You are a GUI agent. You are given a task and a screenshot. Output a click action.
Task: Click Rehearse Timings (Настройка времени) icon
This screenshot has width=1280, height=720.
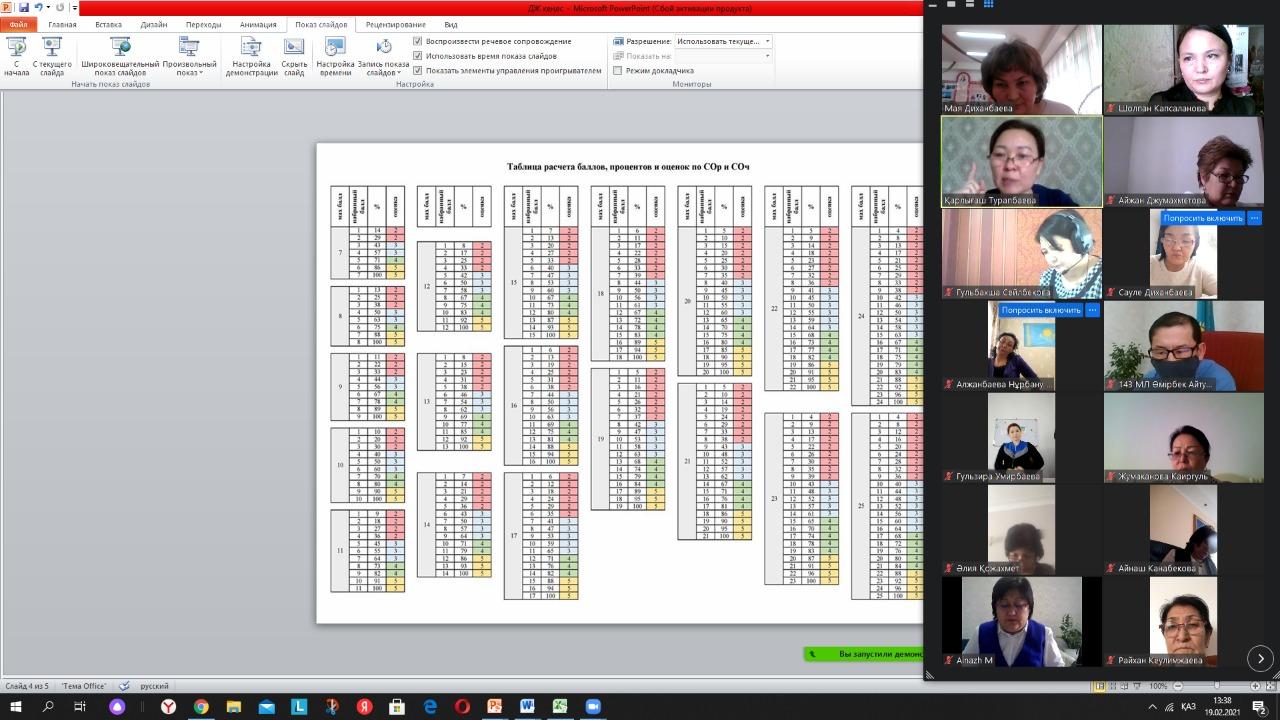335,56
